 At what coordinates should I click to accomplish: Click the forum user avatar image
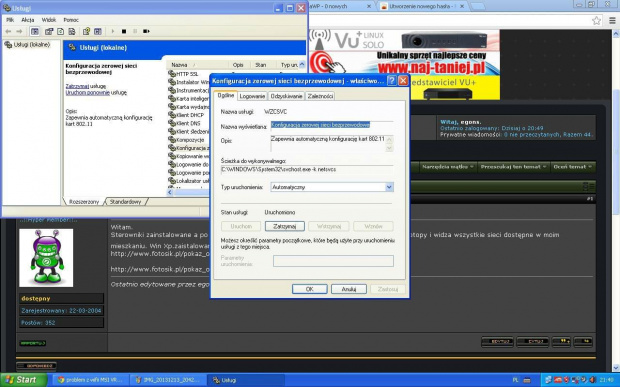[46, 258]
